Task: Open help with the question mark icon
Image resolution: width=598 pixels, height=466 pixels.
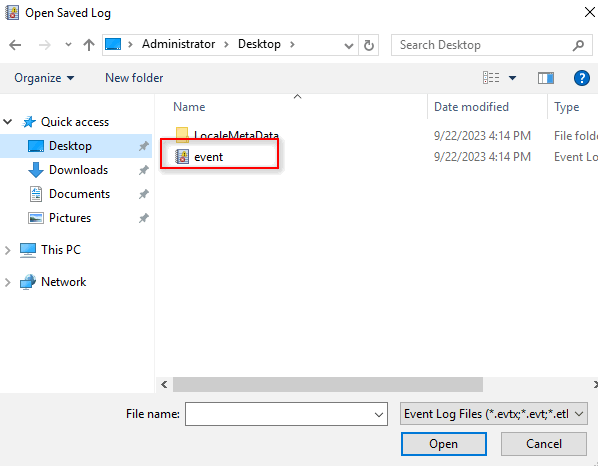Action: tap(582, 78)
